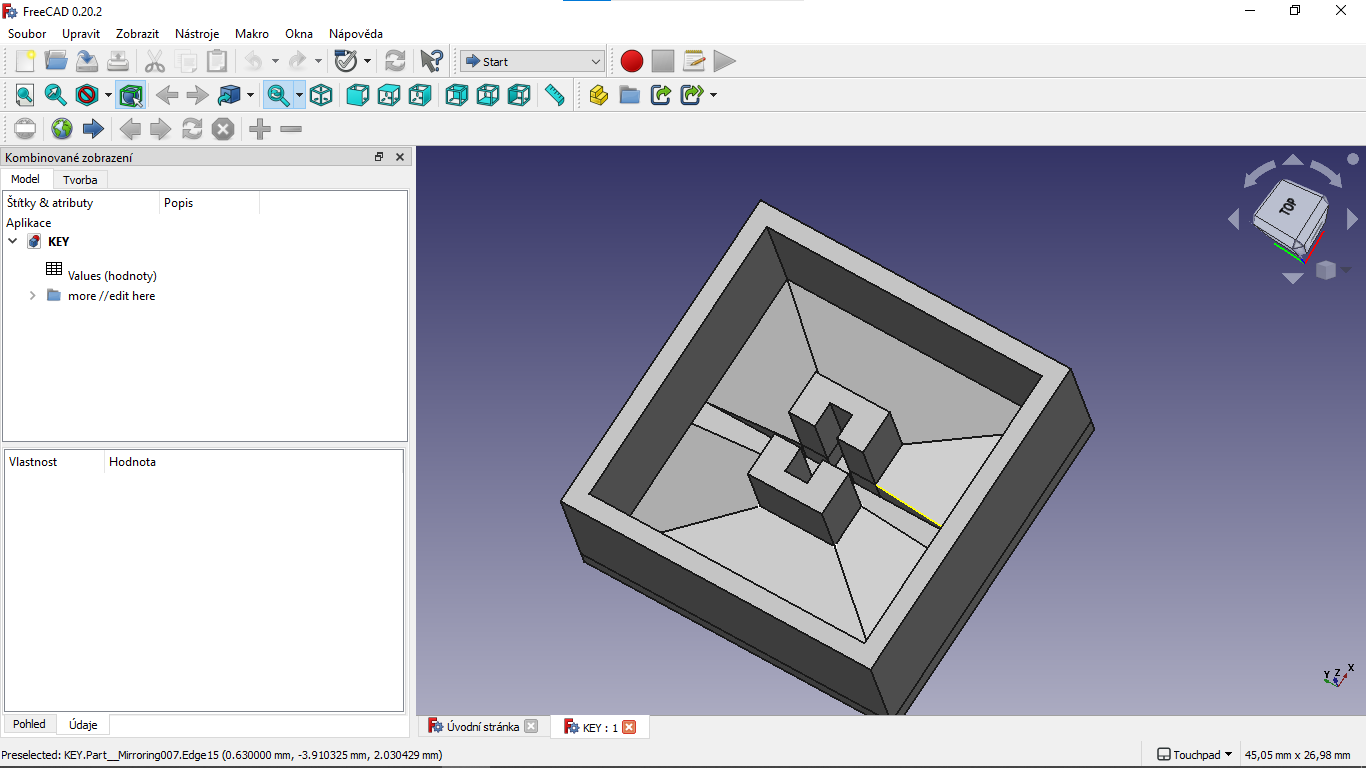Switch to the Tvorba tab
The height and width of the screenshot is (768, 1366).
(x=80, y=180)
